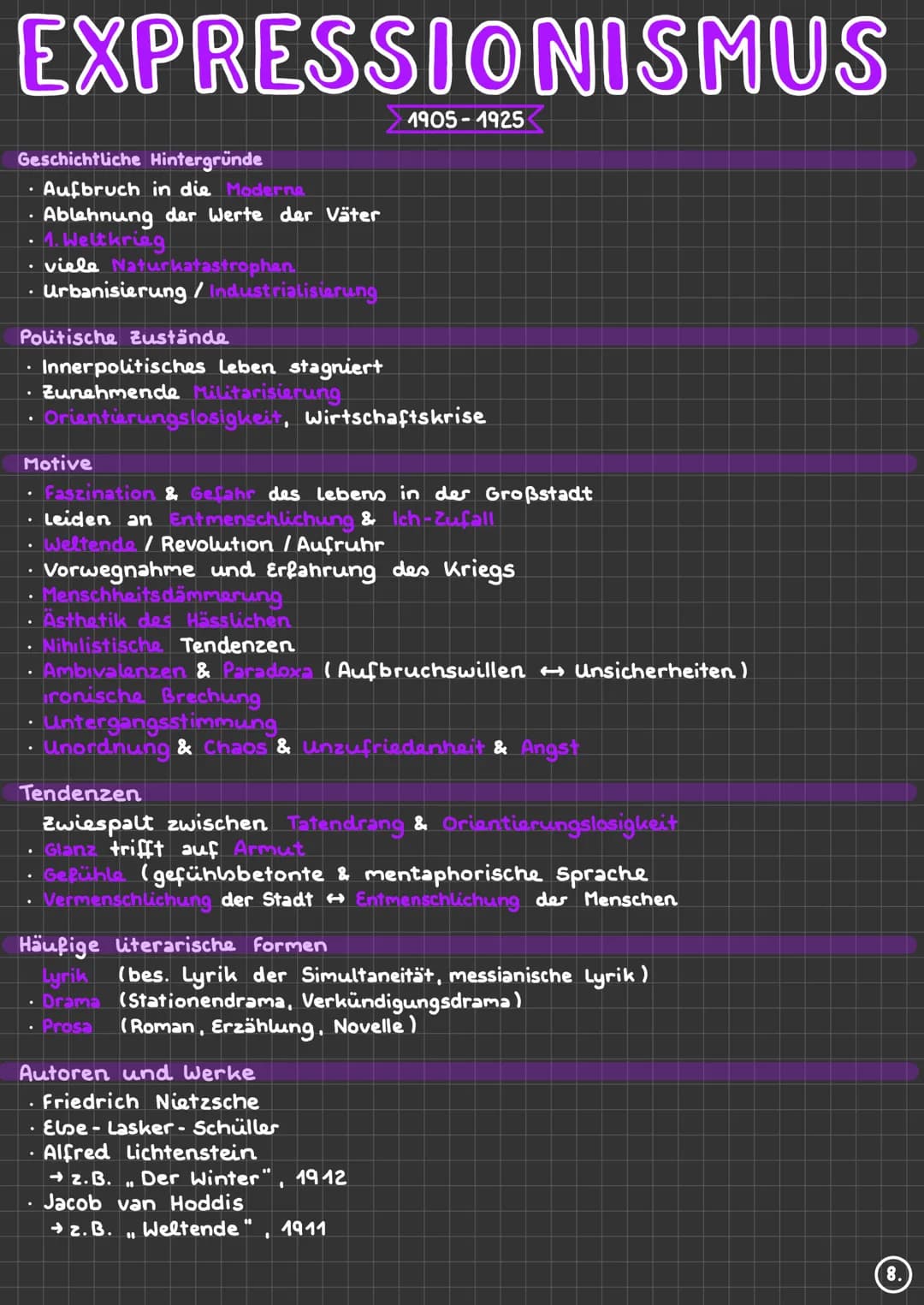The width and height of the screenshot is (924, 1305).
Task: Click the date banner 1905 - 1925
Action: [x=465, y=119]
